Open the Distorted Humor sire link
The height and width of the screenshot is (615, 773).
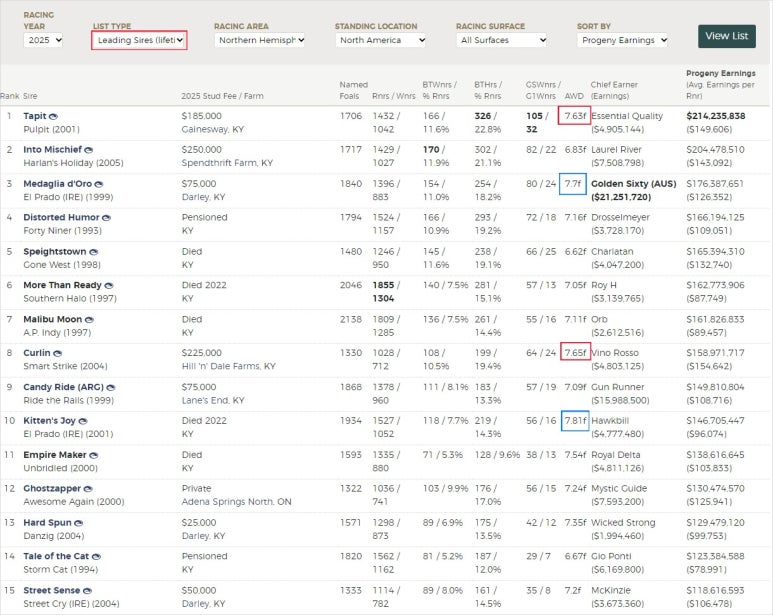click(62, 217)
